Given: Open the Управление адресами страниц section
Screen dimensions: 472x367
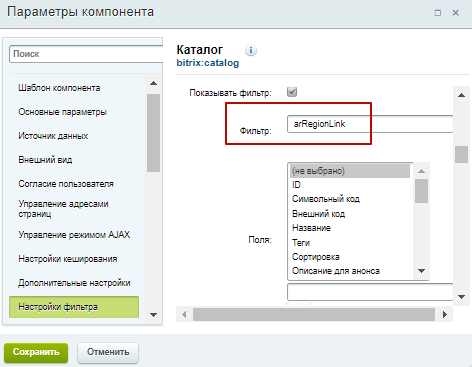Looking at the screenshot, I should [x=63, y=209].
